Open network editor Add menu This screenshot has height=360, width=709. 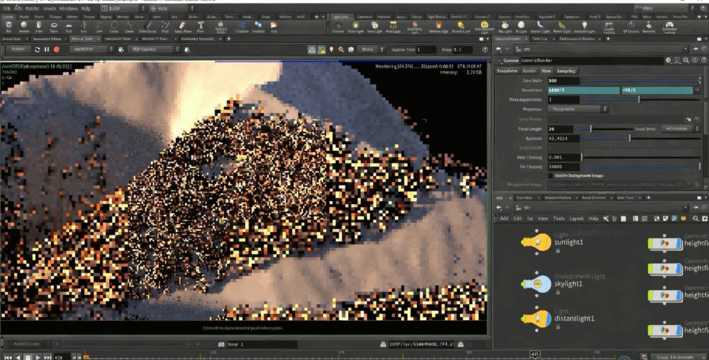pyautogui.click(x=504, y=219)
